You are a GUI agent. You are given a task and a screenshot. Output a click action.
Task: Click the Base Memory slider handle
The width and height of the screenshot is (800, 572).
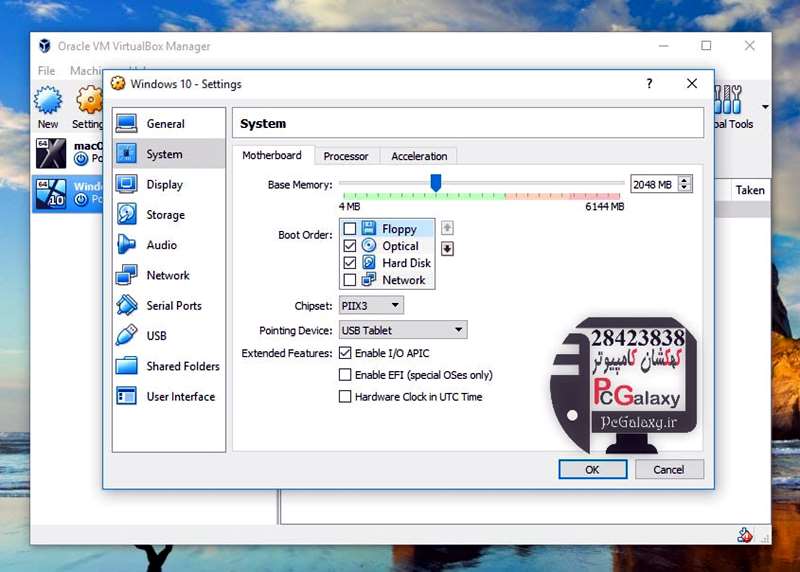tap(436, 182)
